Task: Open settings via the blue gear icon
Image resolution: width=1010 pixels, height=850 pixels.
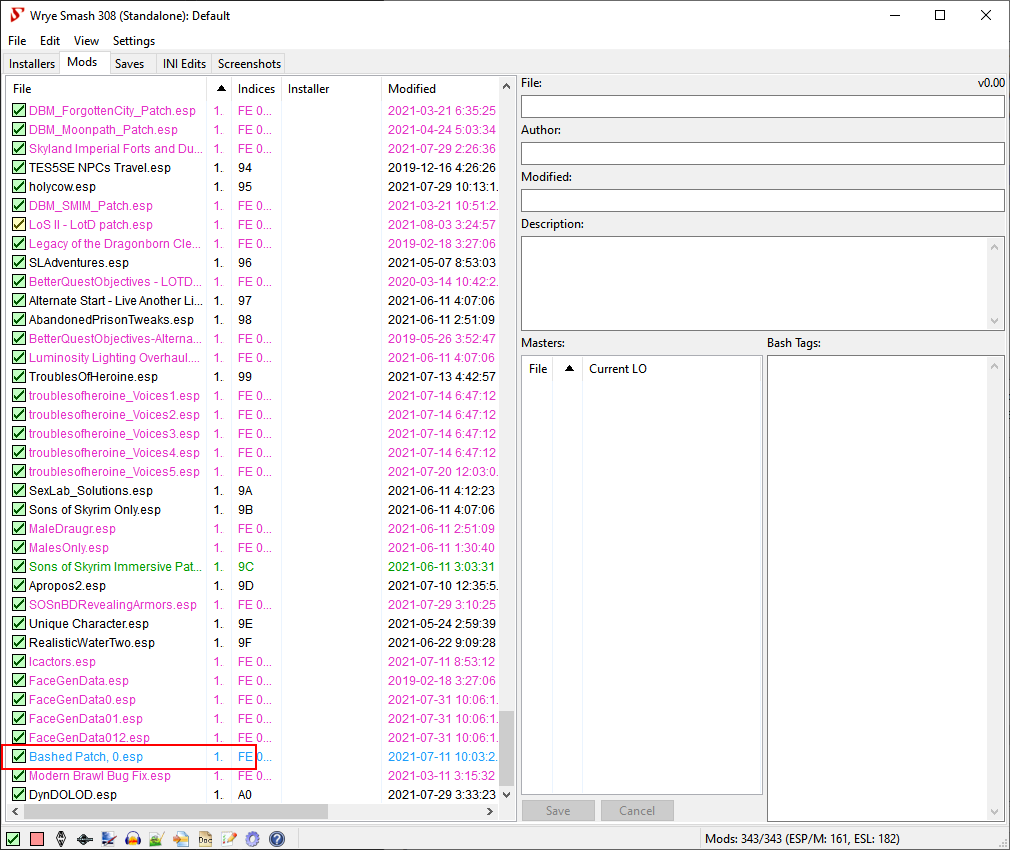Action: [252, 839]
